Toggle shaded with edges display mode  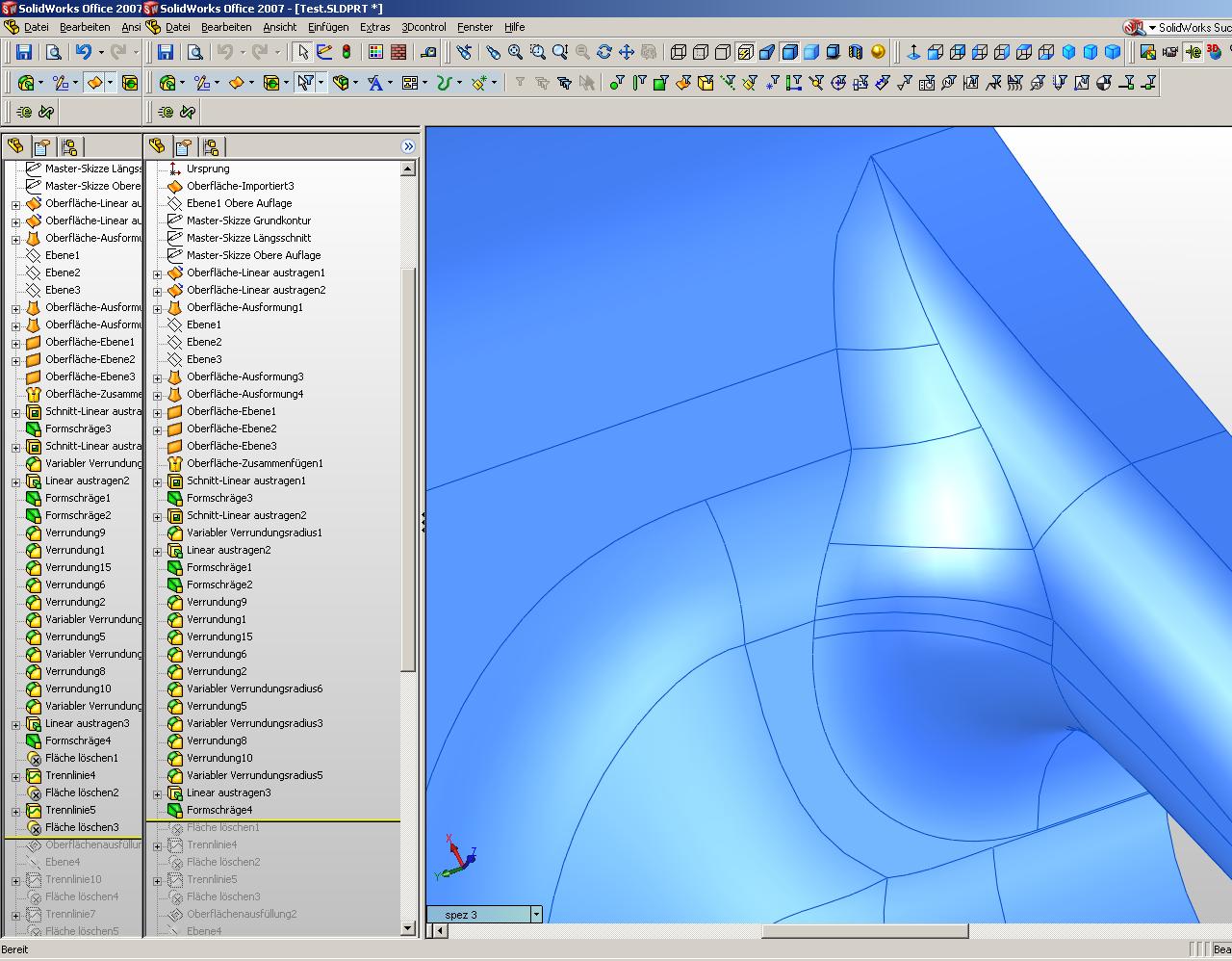pyautogui.click(x=789, y=52)
